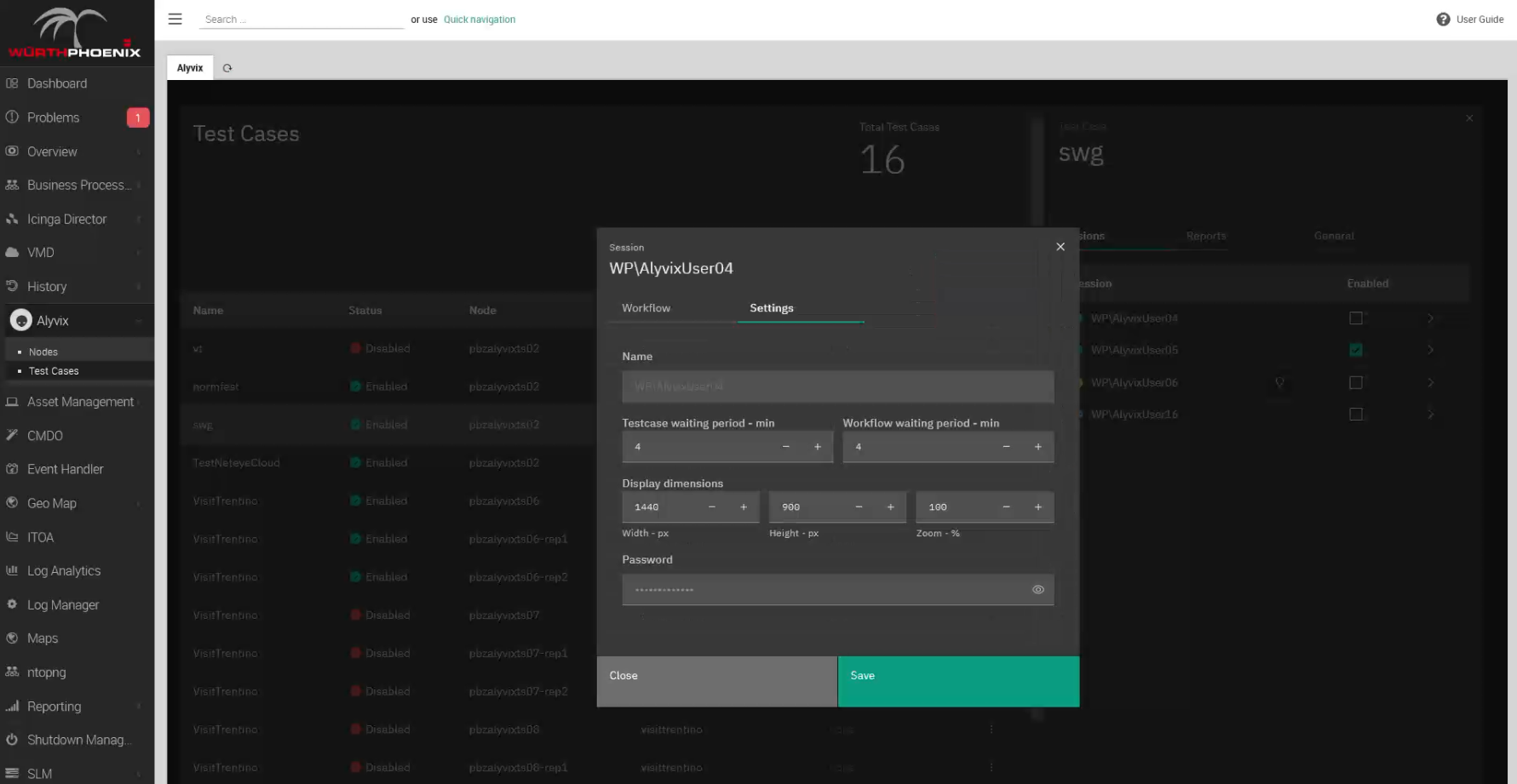The width and height of the screenshot is (1517, 784).
Task: Decrease Testcase waiting period with minus
Action: (785, 447)
